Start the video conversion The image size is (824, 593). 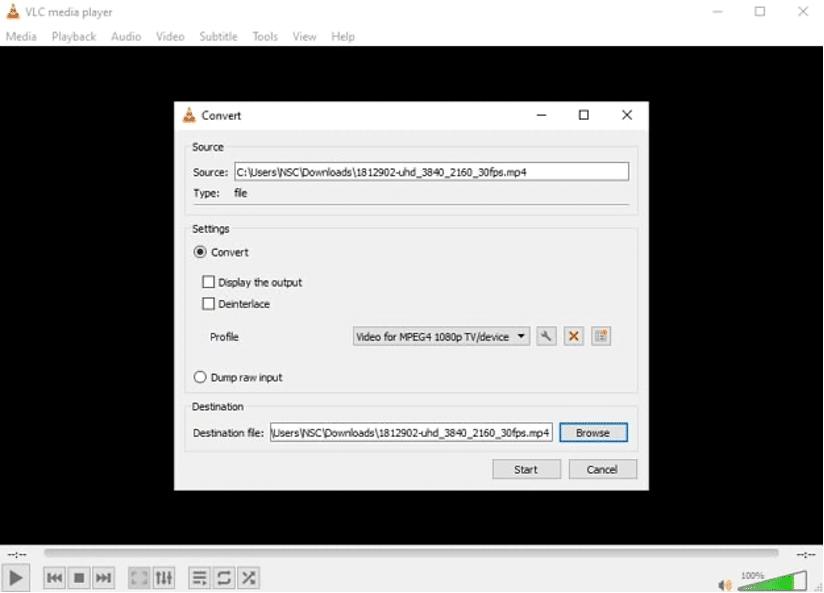(526, 469)
